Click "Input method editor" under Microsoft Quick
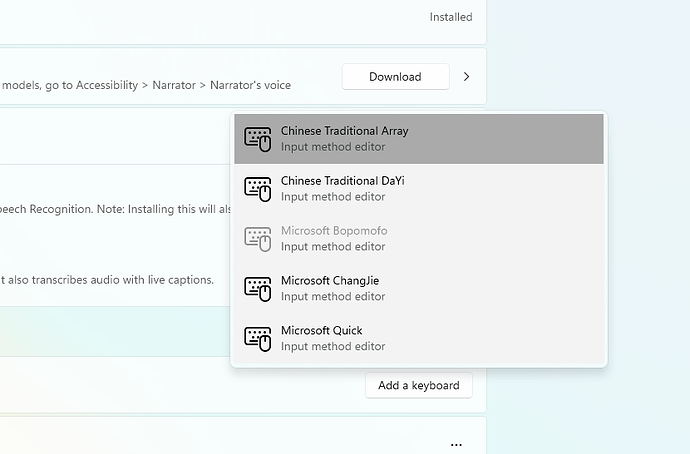690x454 pixels. pos(333,347)
